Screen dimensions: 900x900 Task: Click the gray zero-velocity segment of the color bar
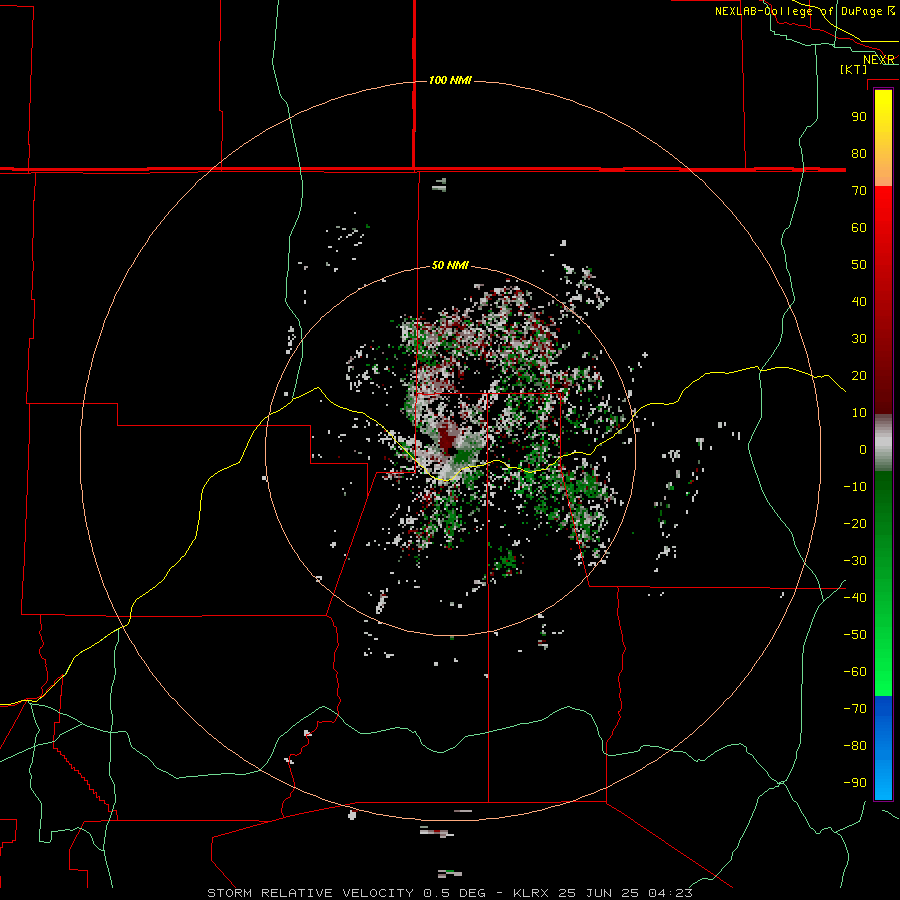(883, 443)
